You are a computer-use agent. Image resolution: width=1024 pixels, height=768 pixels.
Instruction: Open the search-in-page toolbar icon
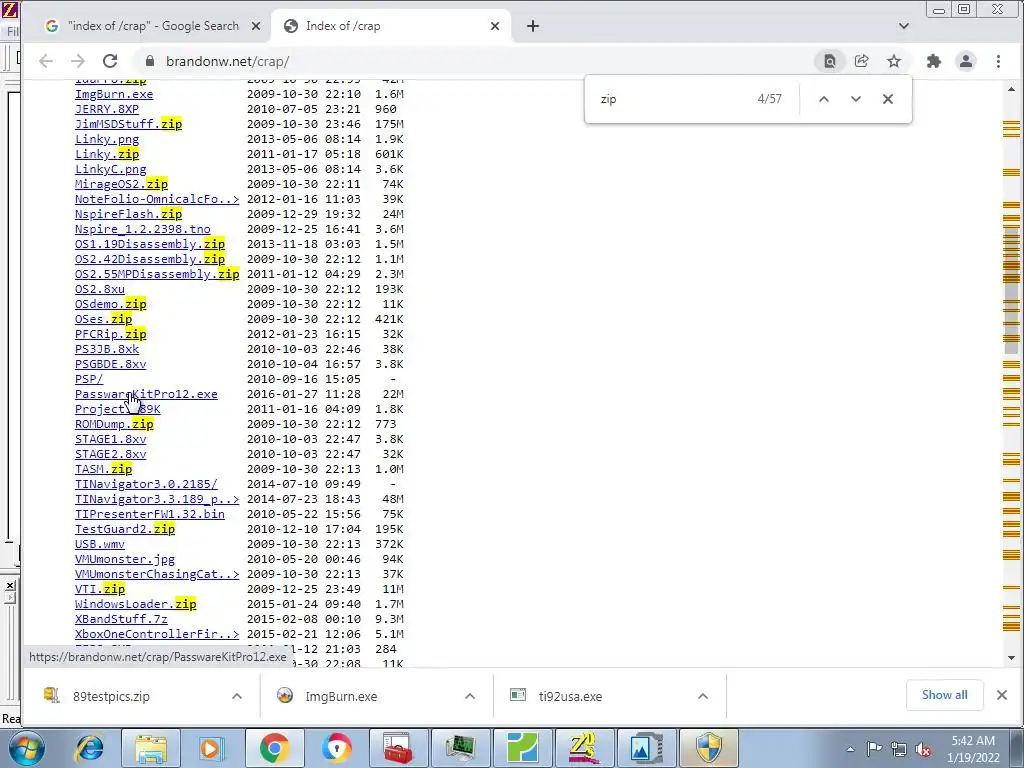(829, 61)
